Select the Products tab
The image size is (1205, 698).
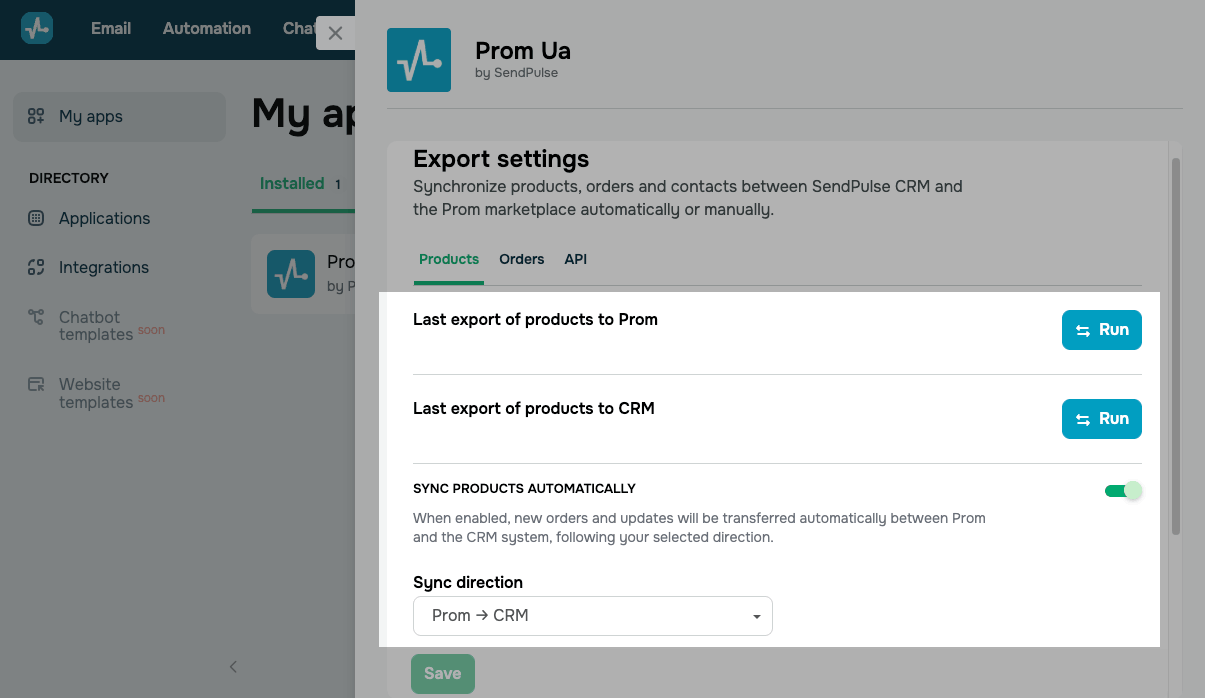[x=449, y=259]
